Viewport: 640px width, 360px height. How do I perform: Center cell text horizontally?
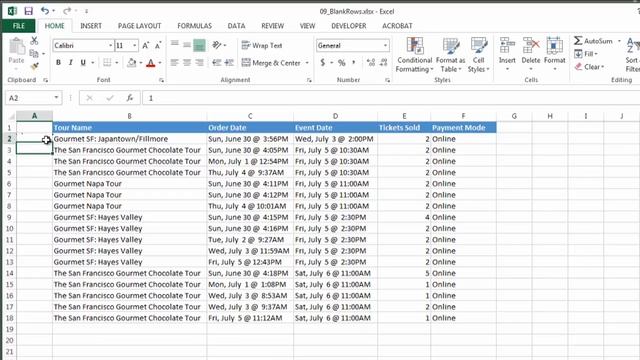pyautogui.click(x=187, y=62)
